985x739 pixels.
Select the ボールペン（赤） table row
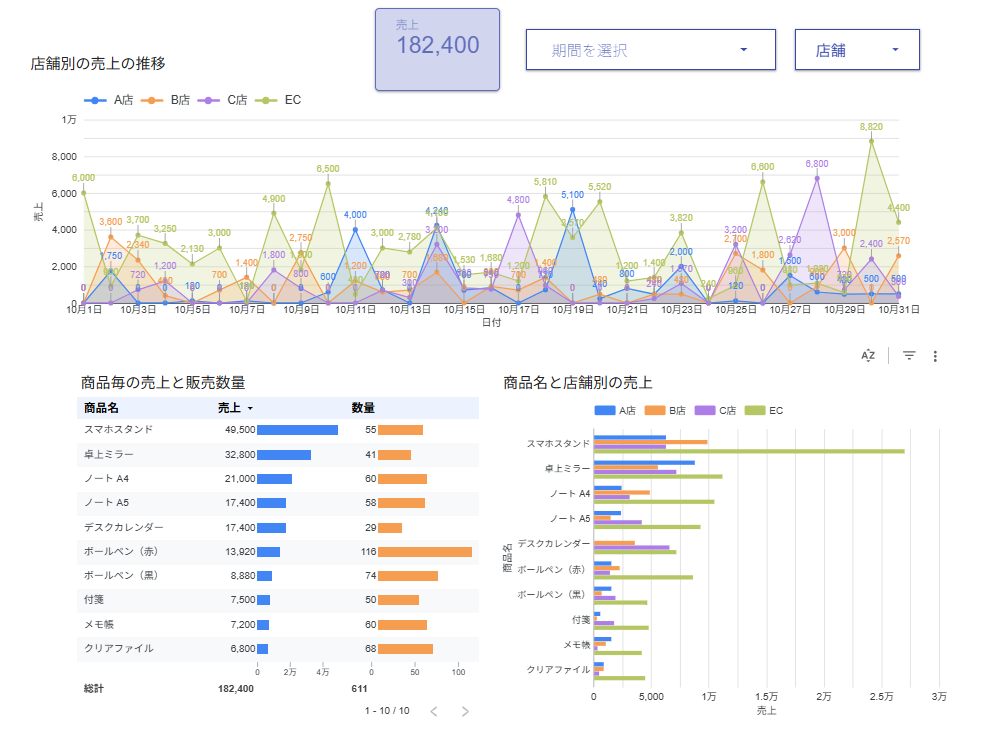(278, 552)
